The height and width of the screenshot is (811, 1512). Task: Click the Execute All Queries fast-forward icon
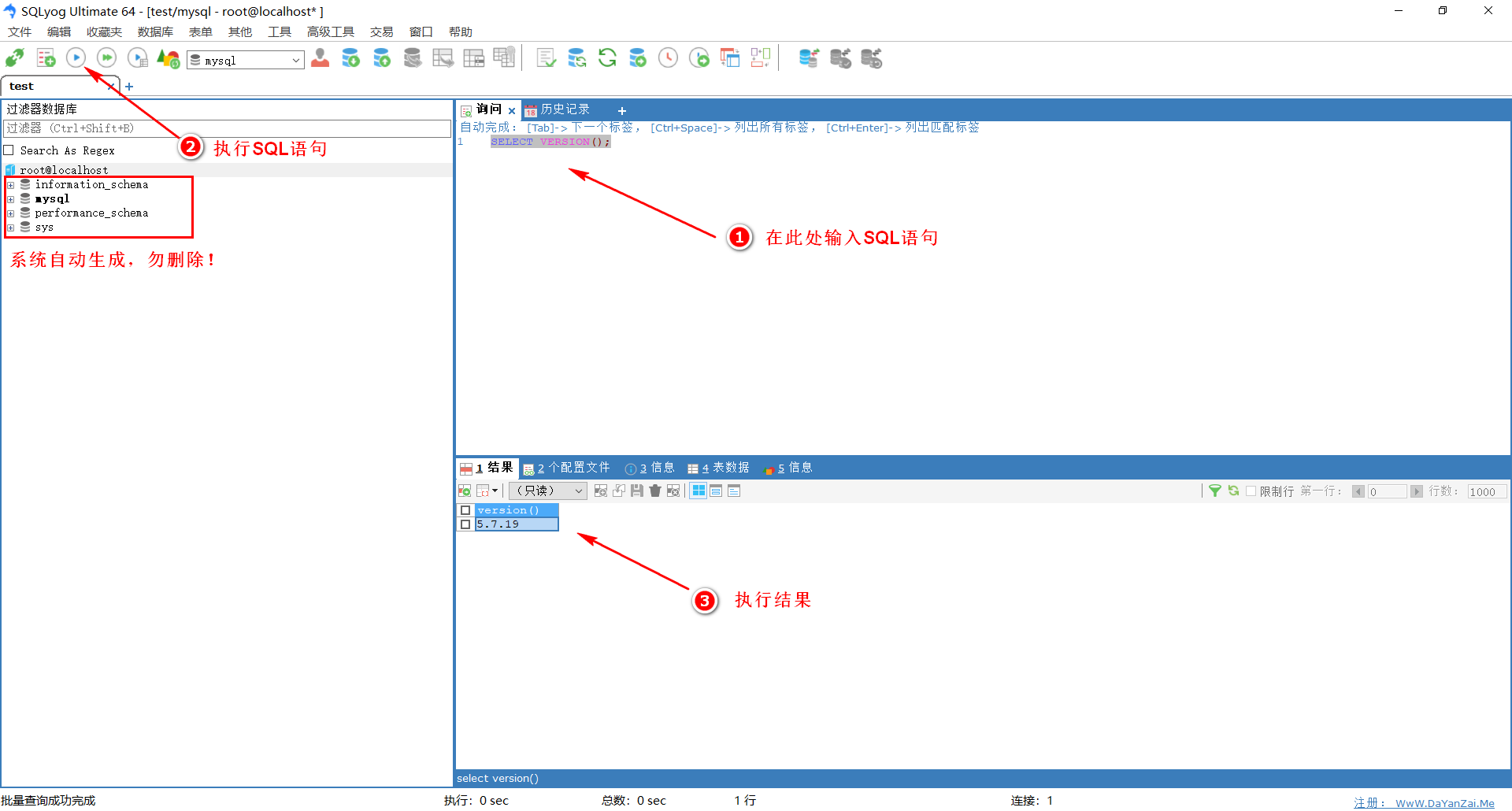[106, 57]
